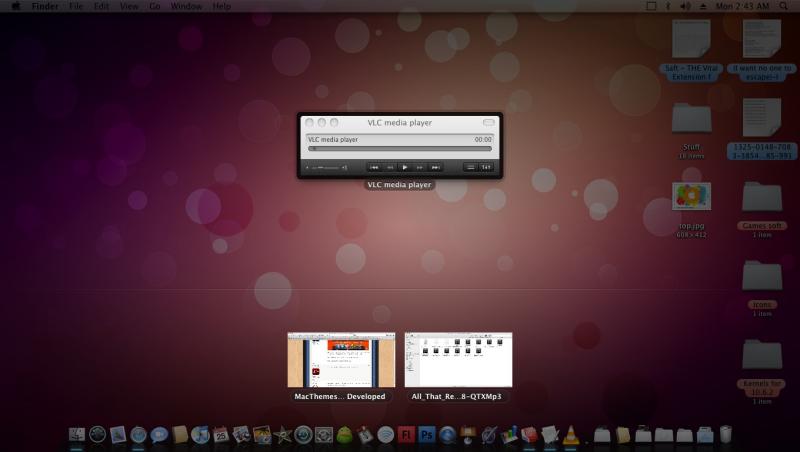This screenshot has height=452, width=800.
Task: Step forward in VLC player
Action: coord(419,167)
